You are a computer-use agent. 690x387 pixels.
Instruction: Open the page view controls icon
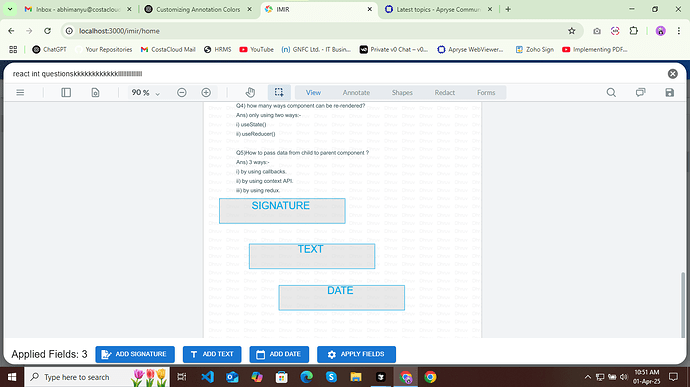(x=95, y=92)
